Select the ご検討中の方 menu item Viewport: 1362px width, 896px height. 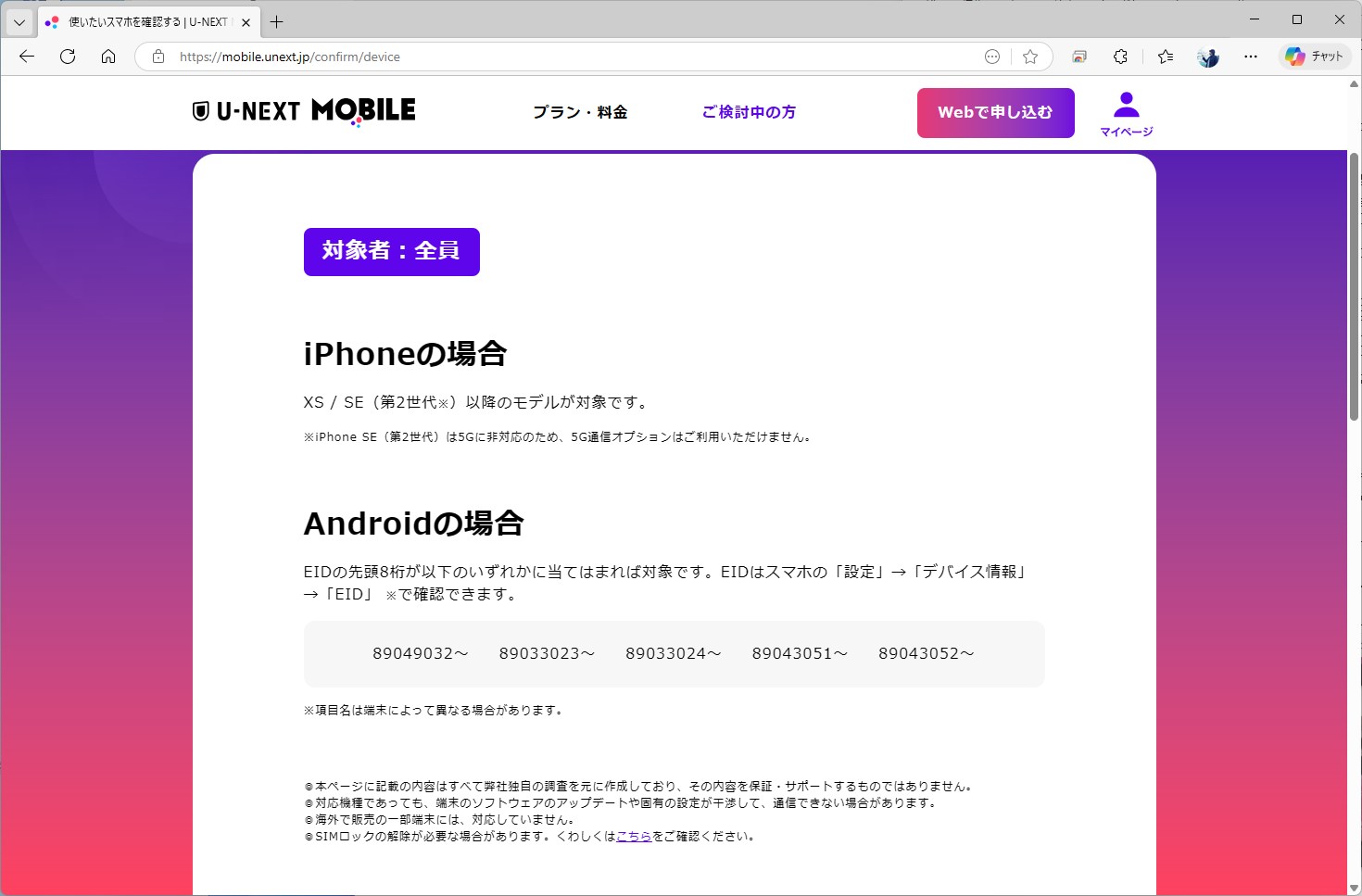pyautogui.click(x=749, y=111)
